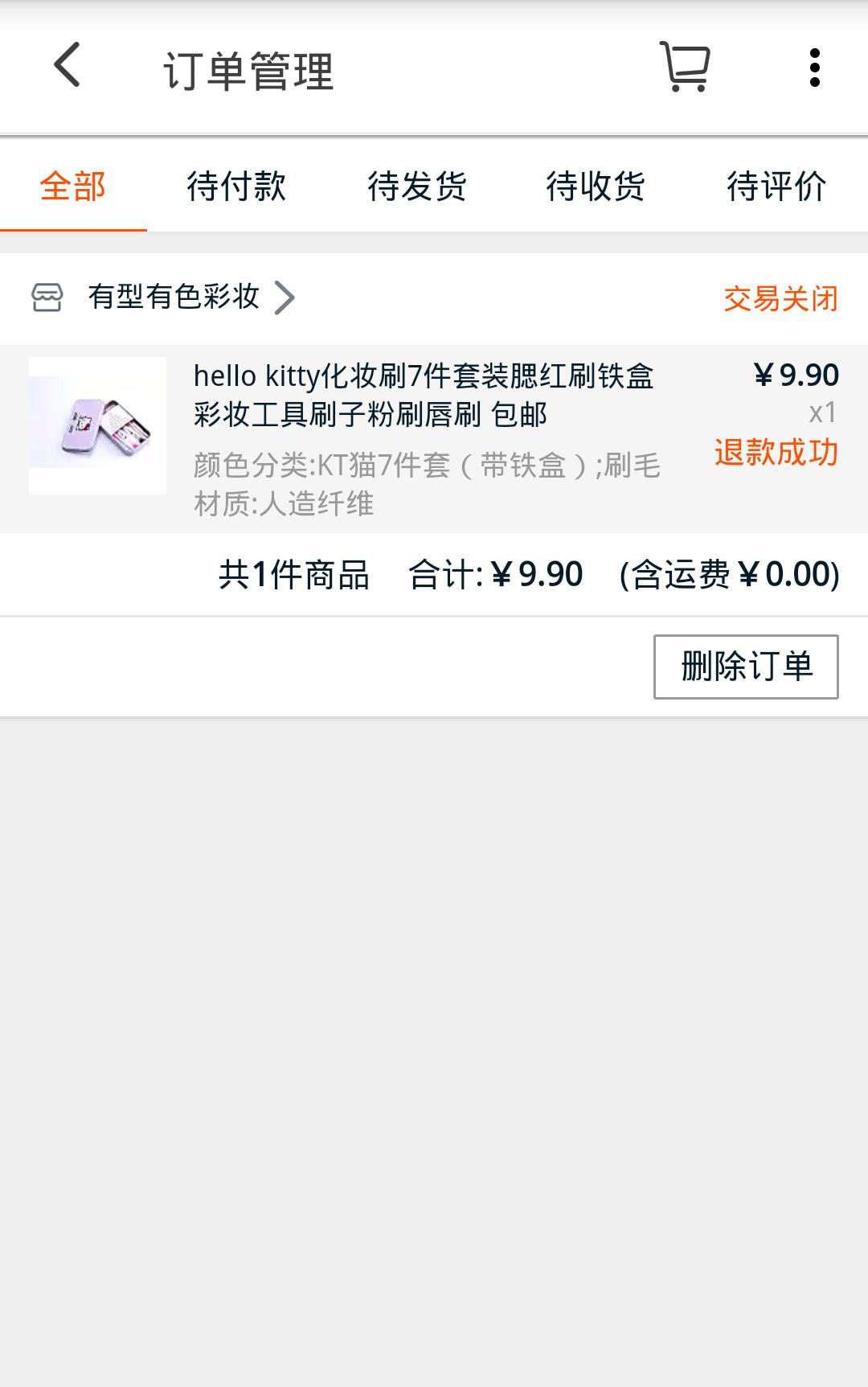Viewport: 868px width, 1387px height.
Task: Tap the back arrow icon
Action: click(68, 66)
